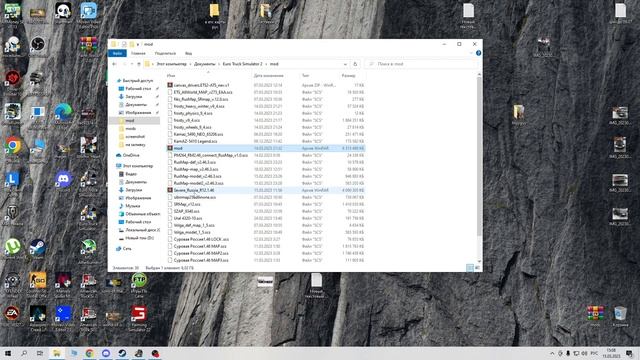Open the Файл tab in Explorer ribbon
The width and height of the screenshot is (640, 360).
[x=117, y=53]
